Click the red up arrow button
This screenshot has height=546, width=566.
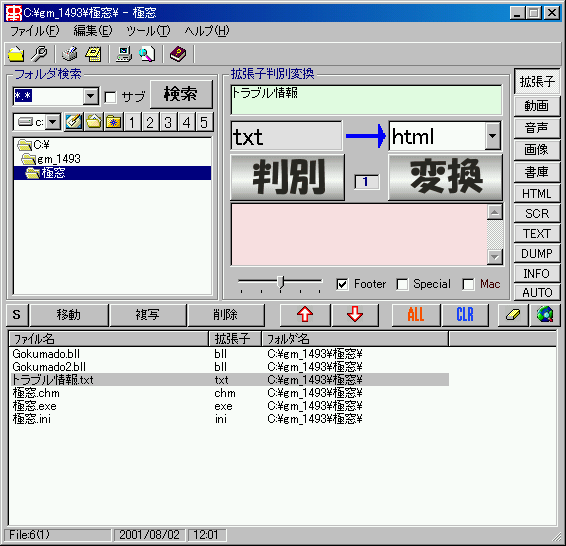click(305, 315)
